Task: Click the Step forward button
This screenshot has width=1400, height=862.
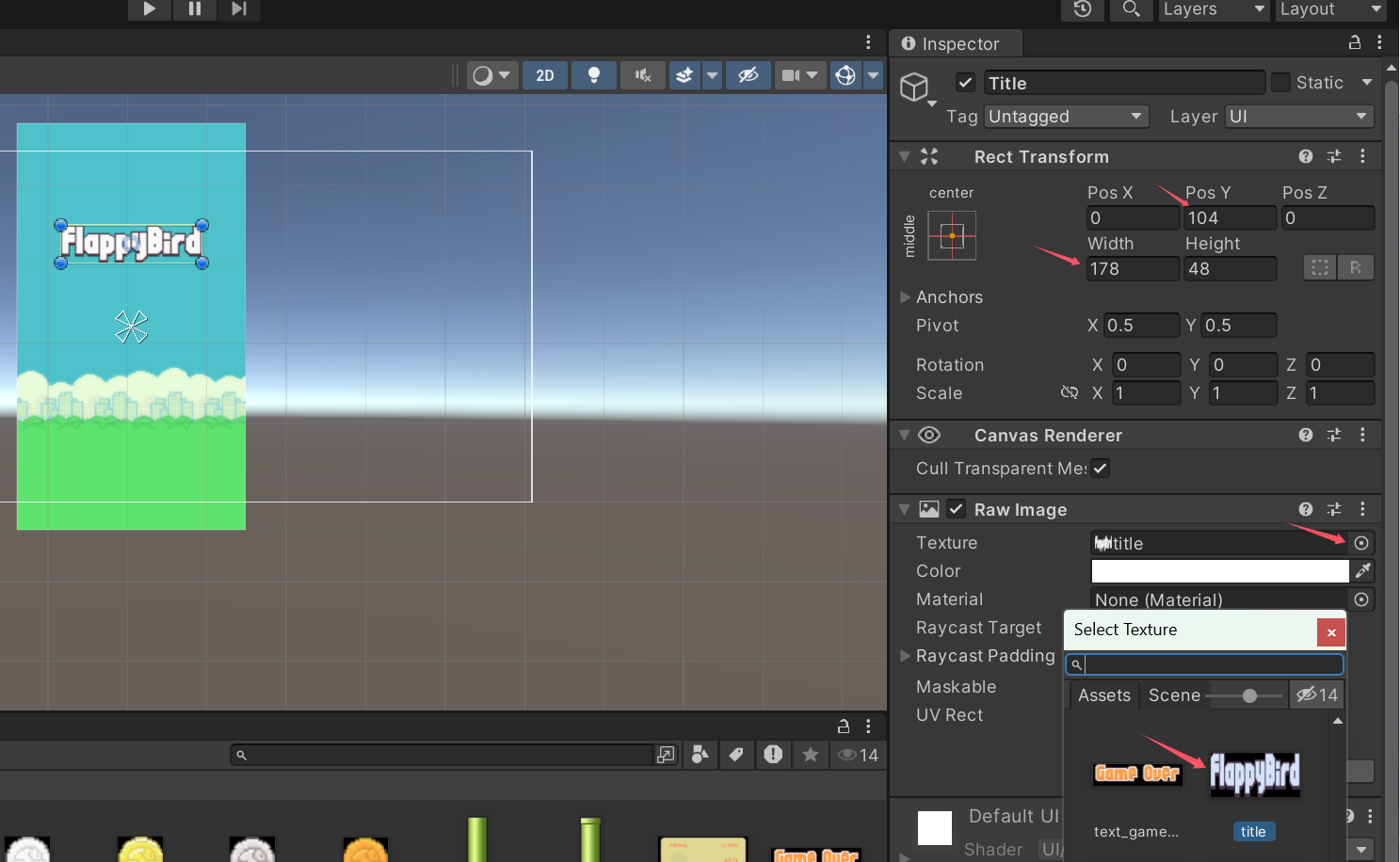Action: coord(238,9)
